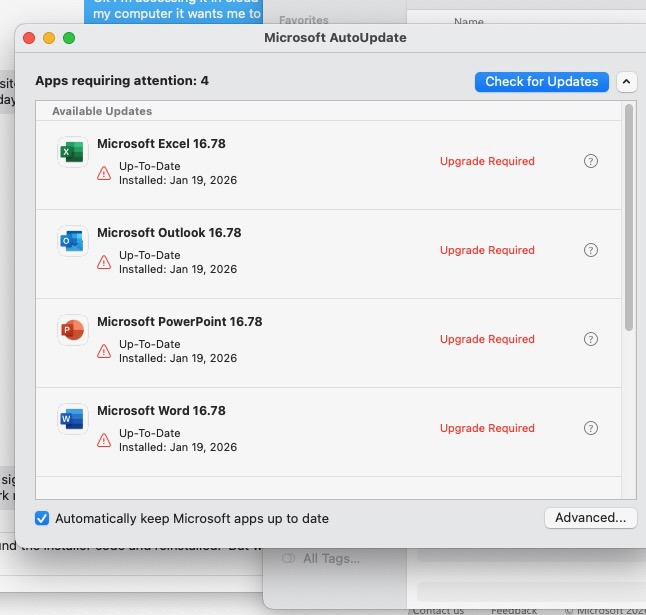Screen dimensions: 646x615
Task: Click Check for Updates button
Action: 541,82
